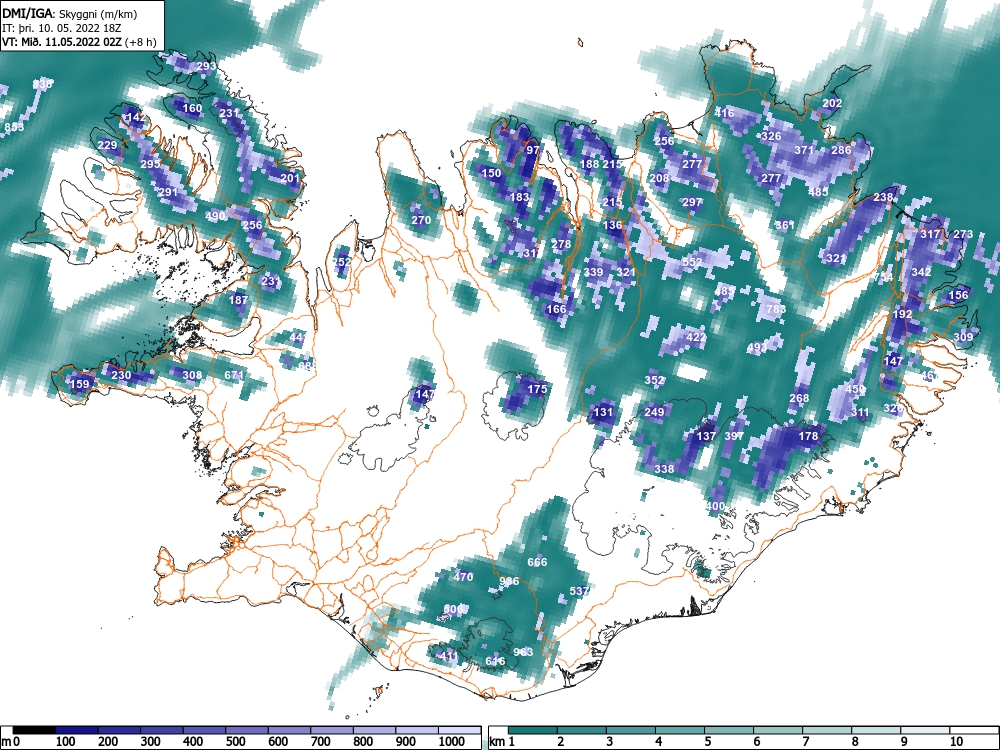Screen dimensions: 1000x750
Task: Click visibility value 188 on the map
Action: pos(589,165)
